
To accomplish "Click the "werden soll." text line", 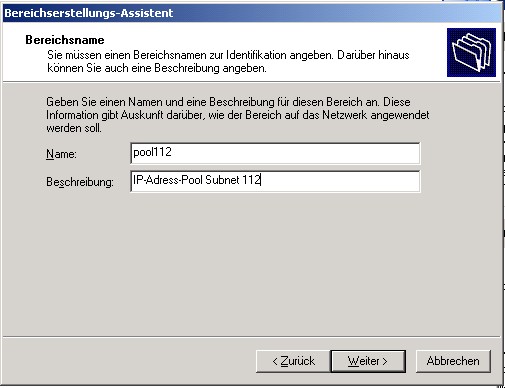I will click(74, 128).
